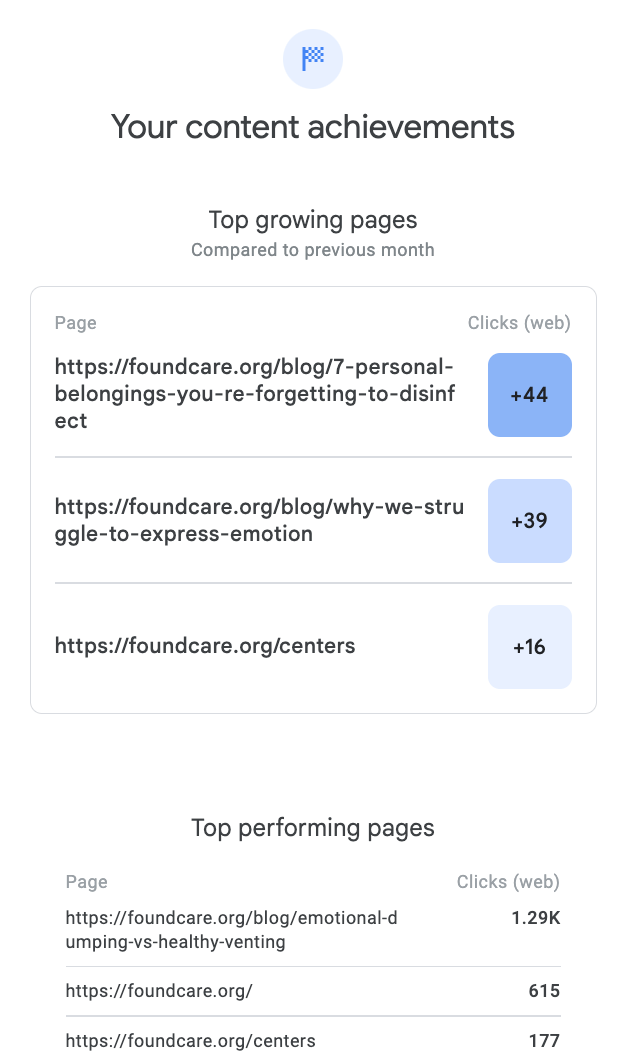Open the 7-personal-belongings blog page link
This screenshot has height=1062, width=628.
click(255, 394)
